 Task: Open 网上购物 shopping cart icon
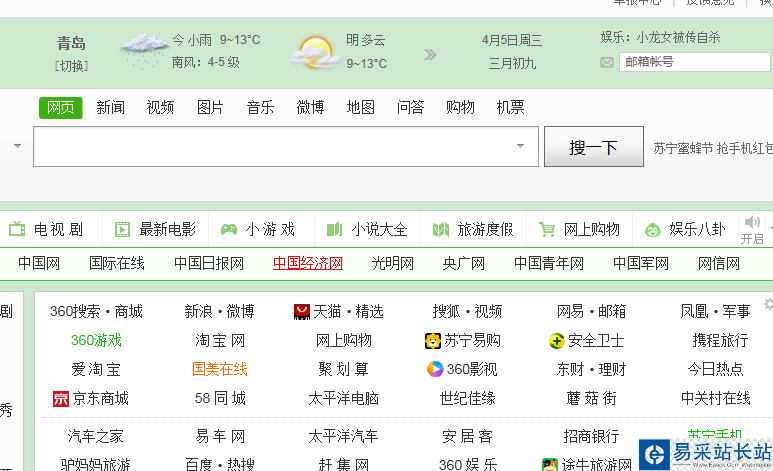(x=547, y=229)
